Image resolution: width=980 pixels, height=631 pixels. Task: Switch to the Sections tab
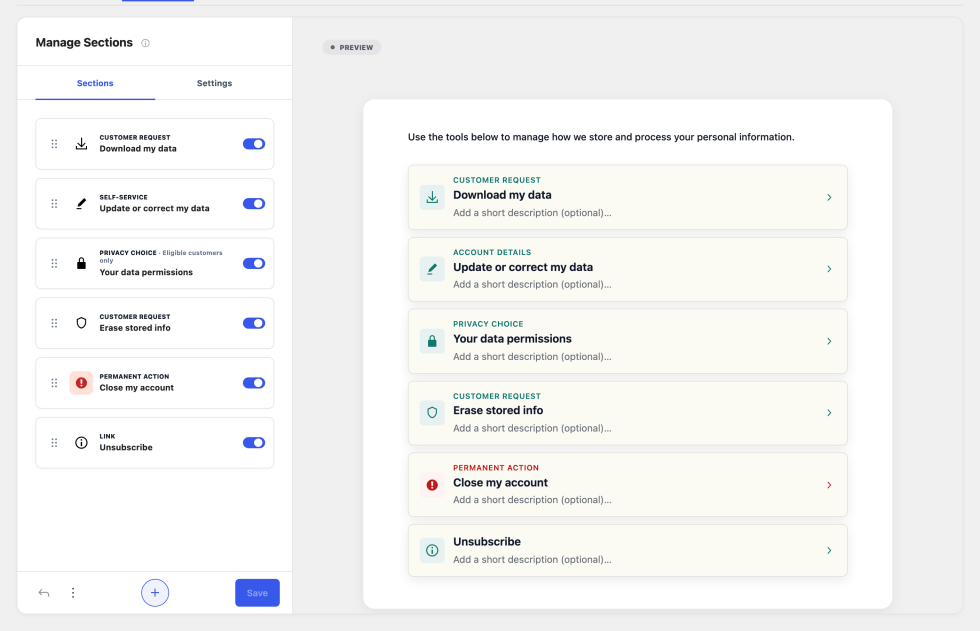click(95, 83)
